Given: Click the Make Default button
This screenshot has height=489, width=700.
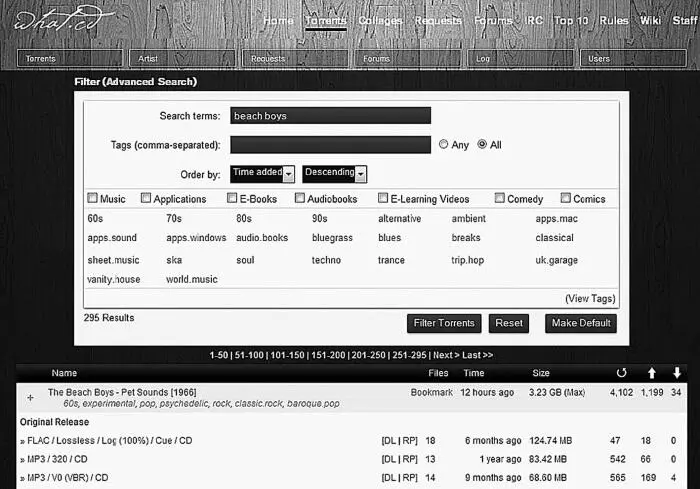Looking at the screenshot, I should coord(581,323).
